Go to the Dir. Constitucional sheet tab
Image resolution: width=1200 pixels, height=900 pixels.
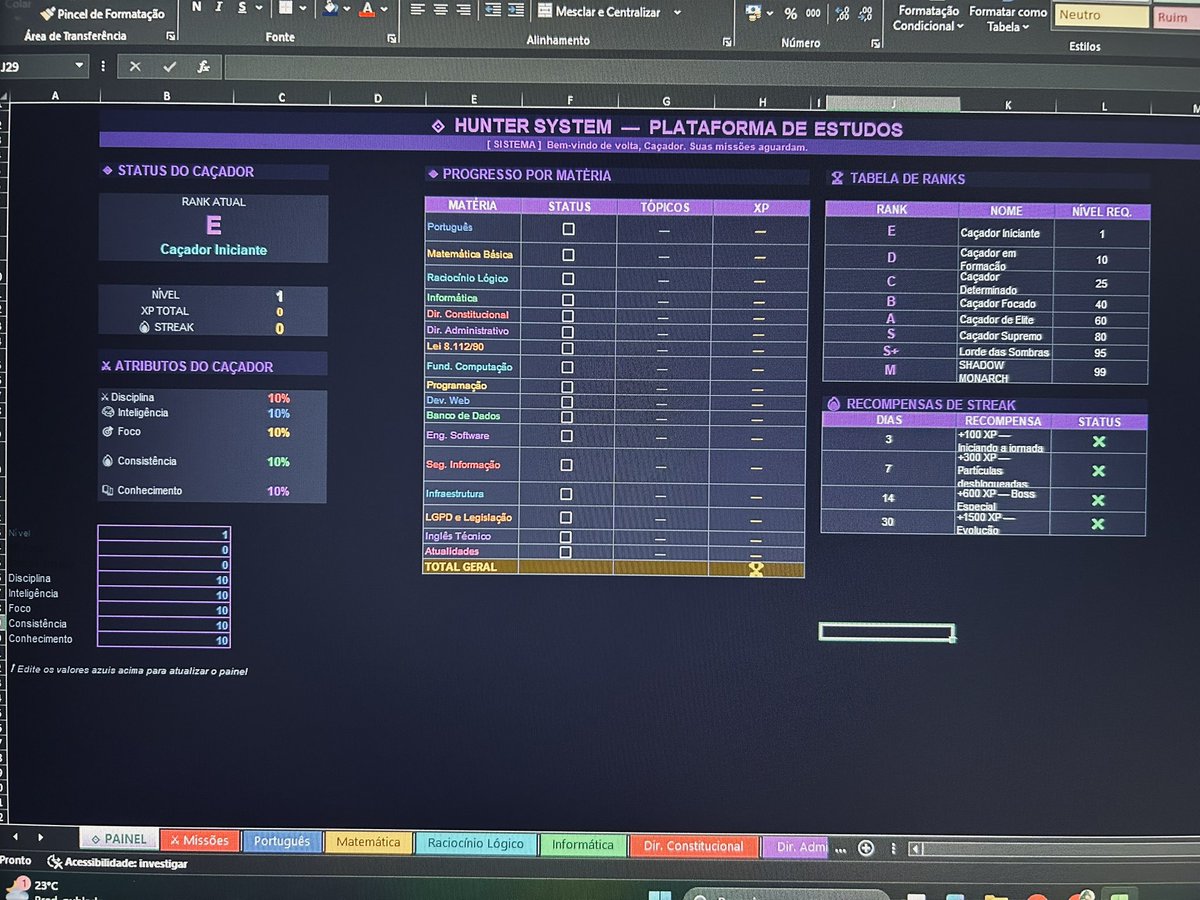[x=694, y=846]
